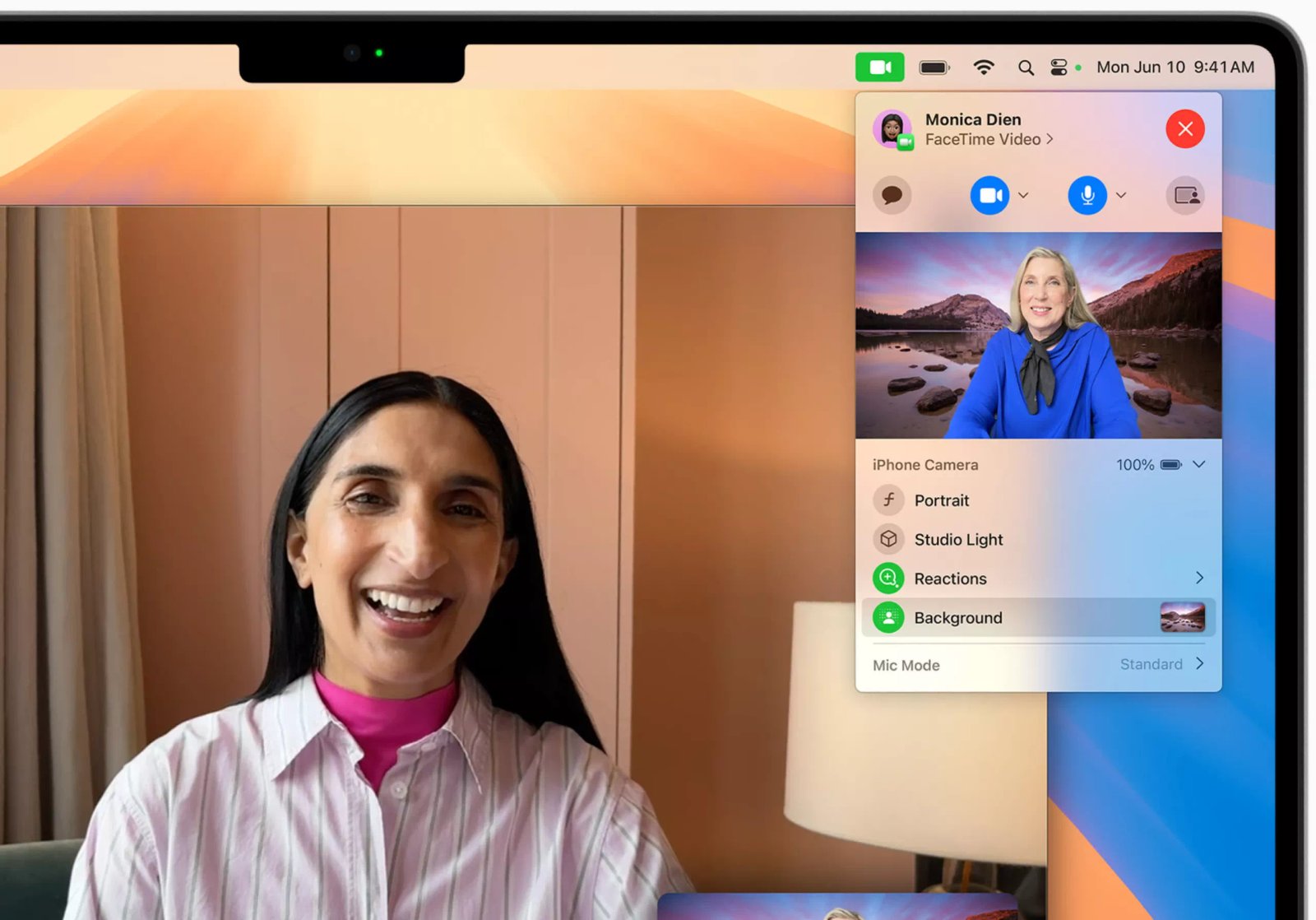
Task: Open Control Center from the menu bar
Action: (x=1057, y=67)
